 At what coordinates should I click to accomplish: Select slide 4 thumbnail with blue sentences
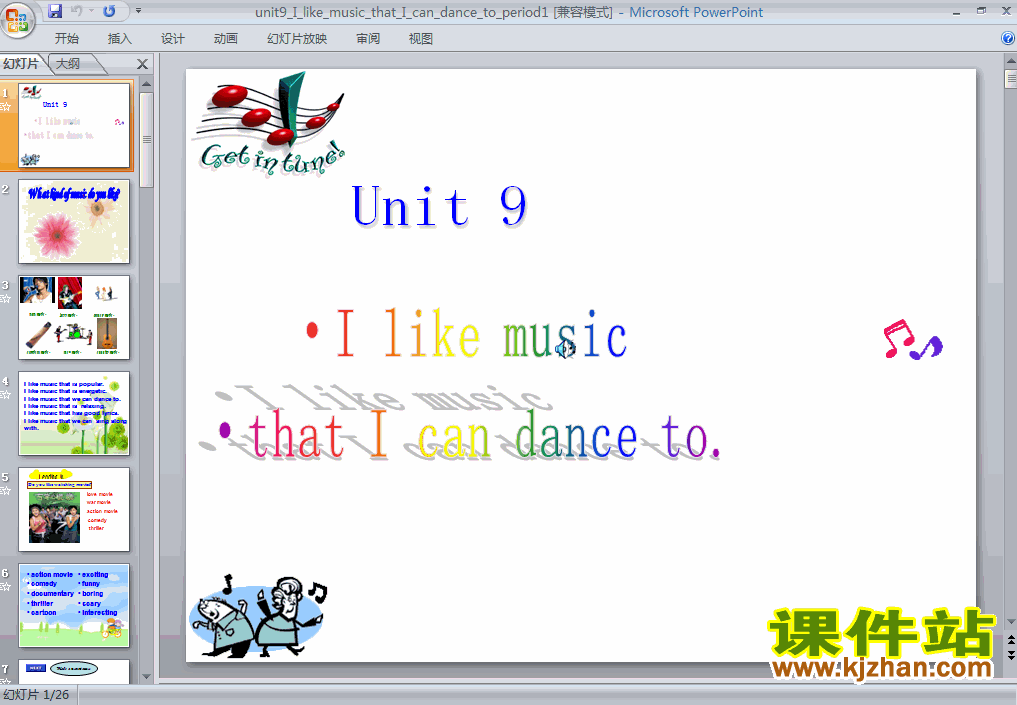point(74,413)
